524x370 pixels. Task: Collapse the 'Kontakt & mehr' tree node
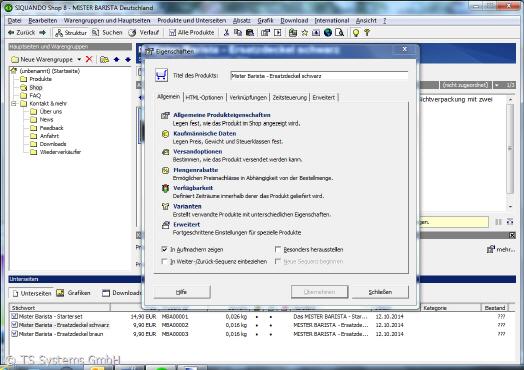(14, 104)
